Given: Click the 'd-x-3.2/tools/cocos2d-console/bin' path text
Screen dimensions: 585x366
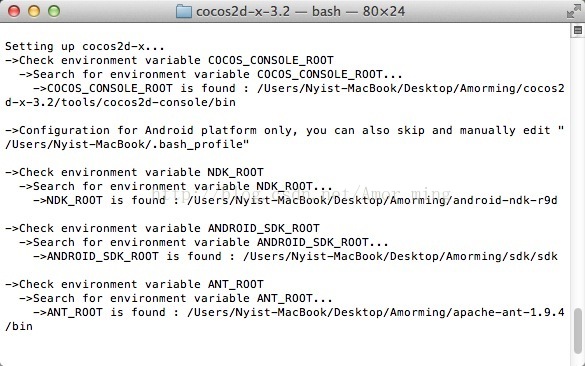Looking at the screenshot, I should point(121,103).
